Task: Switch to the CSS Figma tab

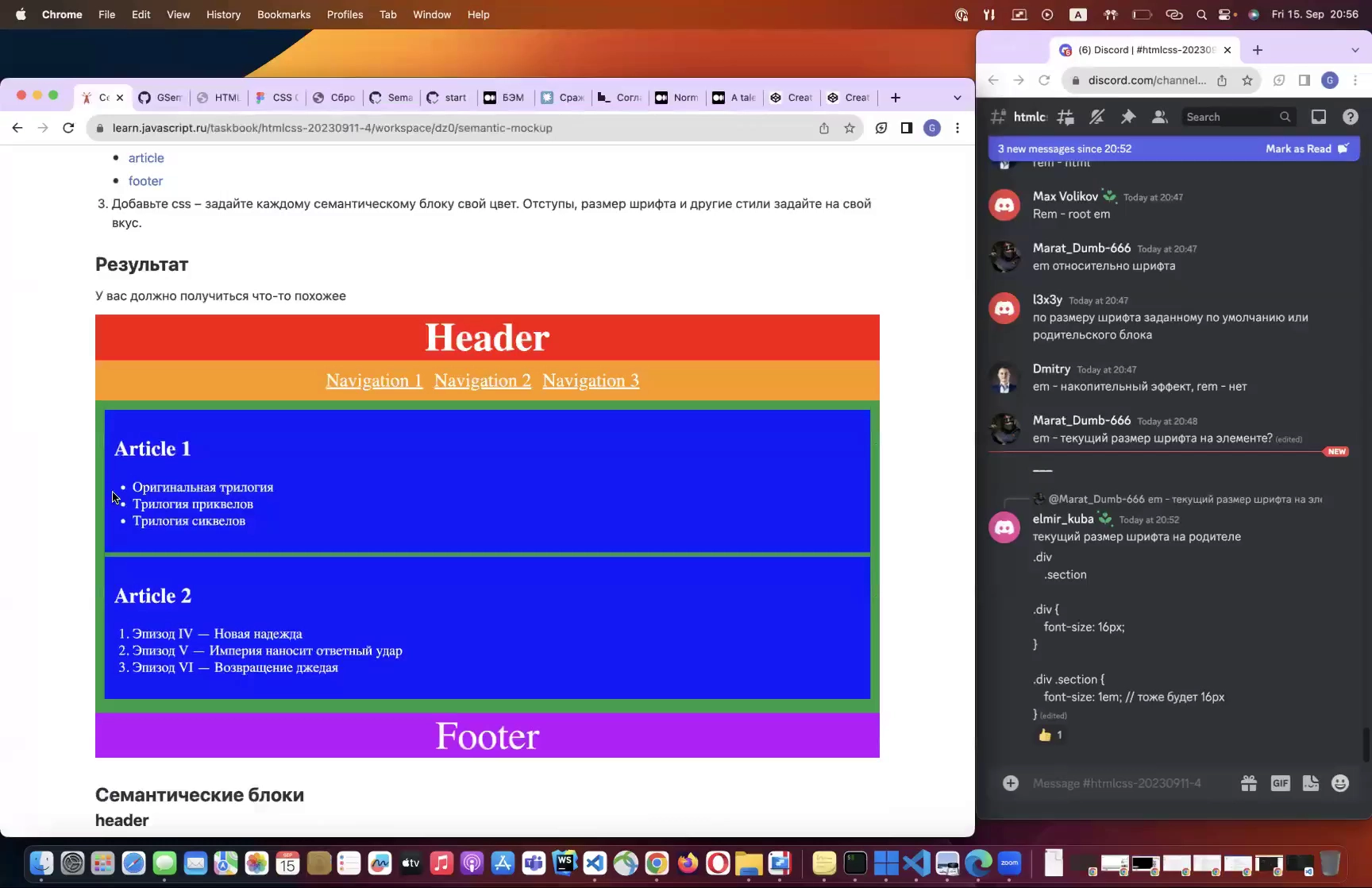Action: pos(276,98)
